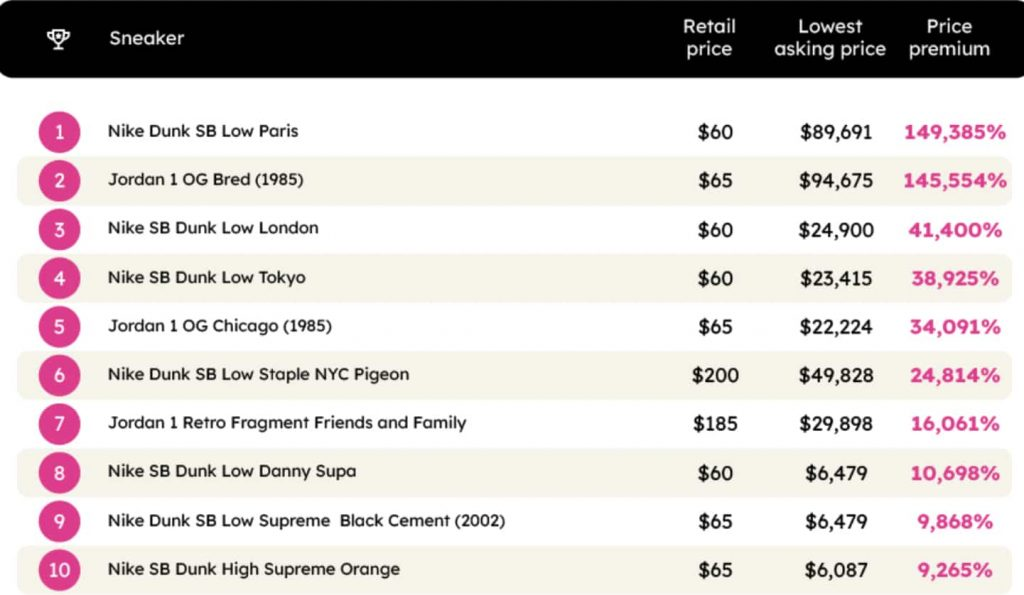Click the rank 5 circle badge
Screen dimensions: 1024x595
(59, 327)
